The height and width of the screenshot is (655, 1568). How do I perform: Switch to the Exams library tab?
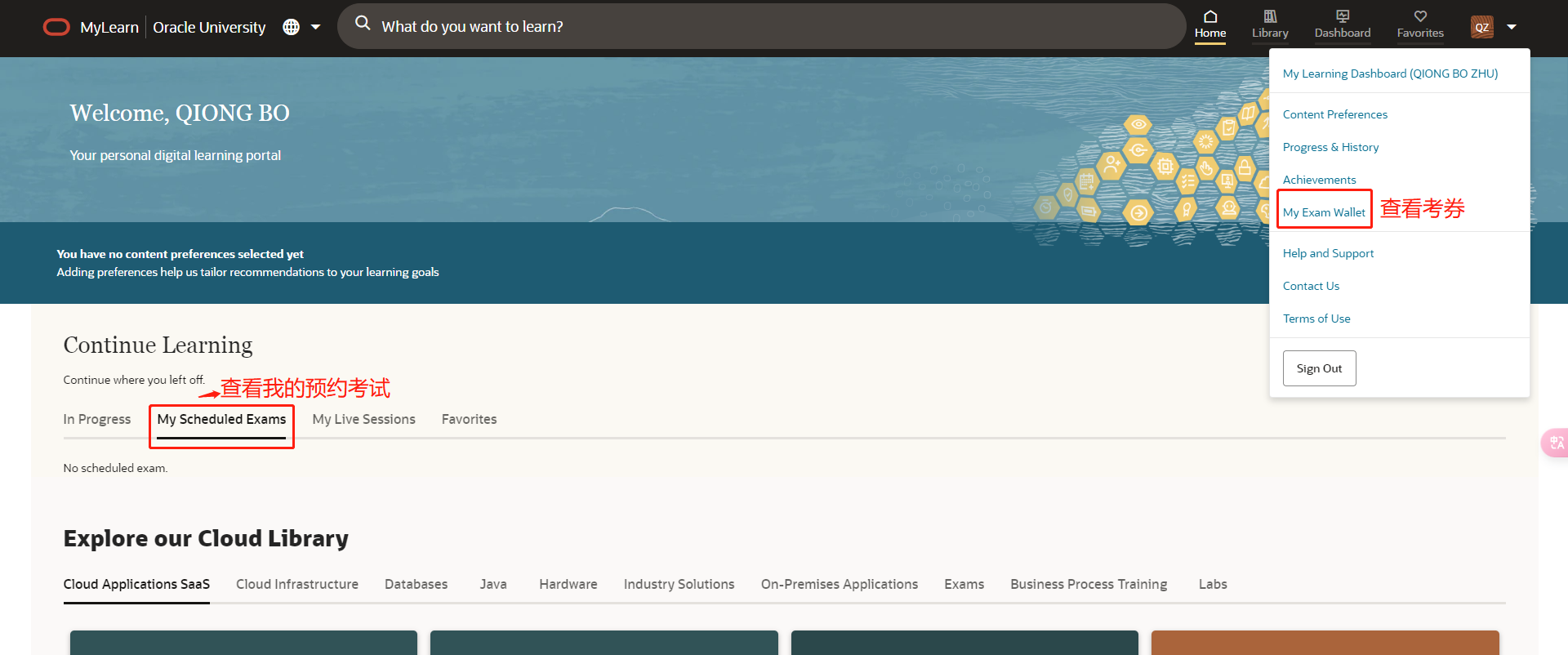[964, 584]
